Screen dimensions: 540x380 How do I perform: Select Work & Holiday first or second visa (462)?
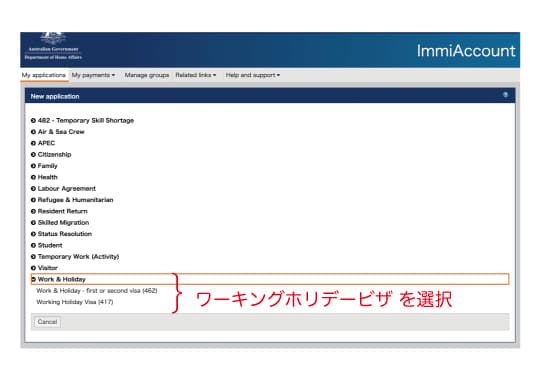[x=97, y=290]
